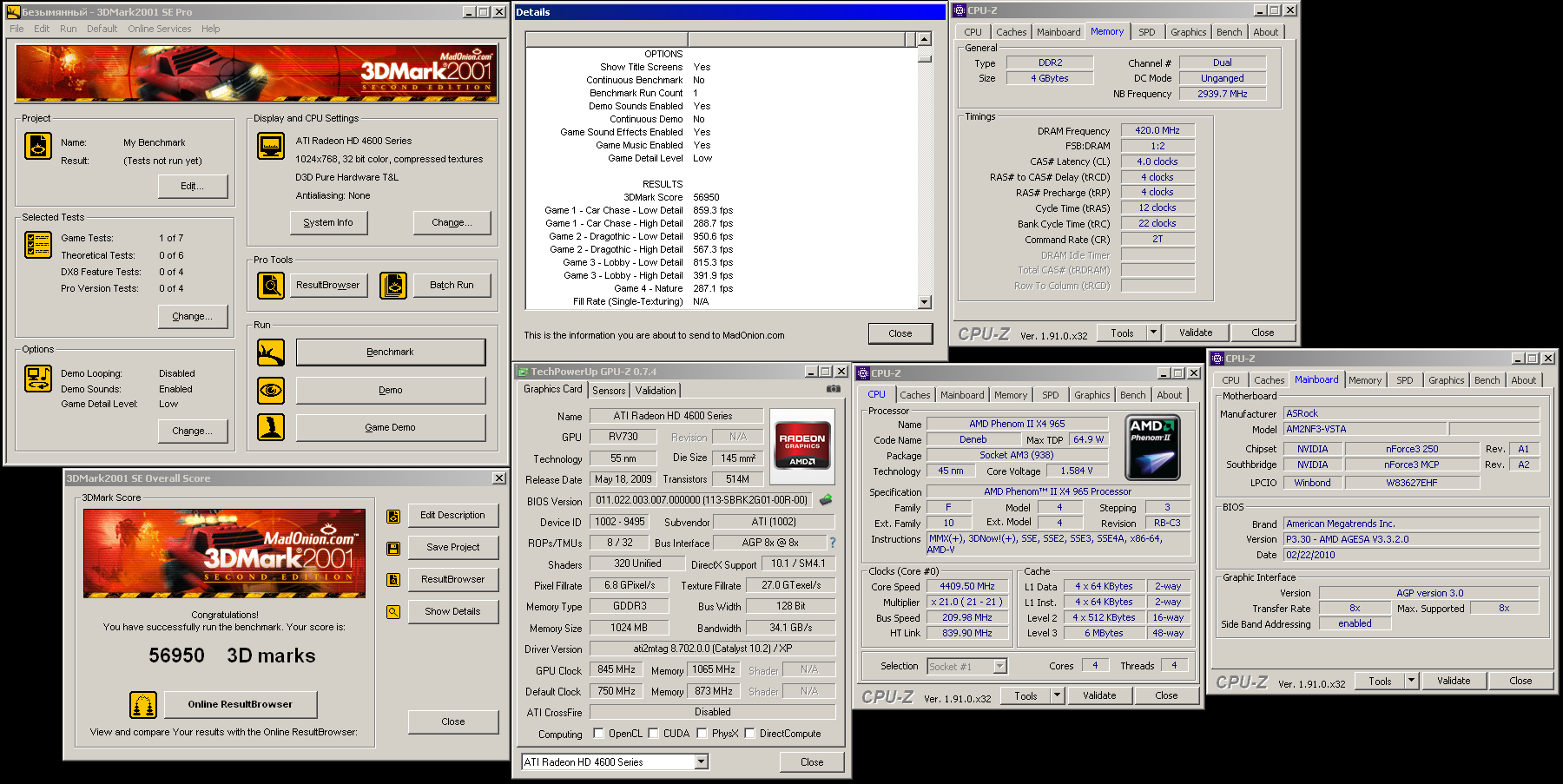
Task: Toggle the CUDA checkbox in GPU-Z
Action: click(653, 734)
